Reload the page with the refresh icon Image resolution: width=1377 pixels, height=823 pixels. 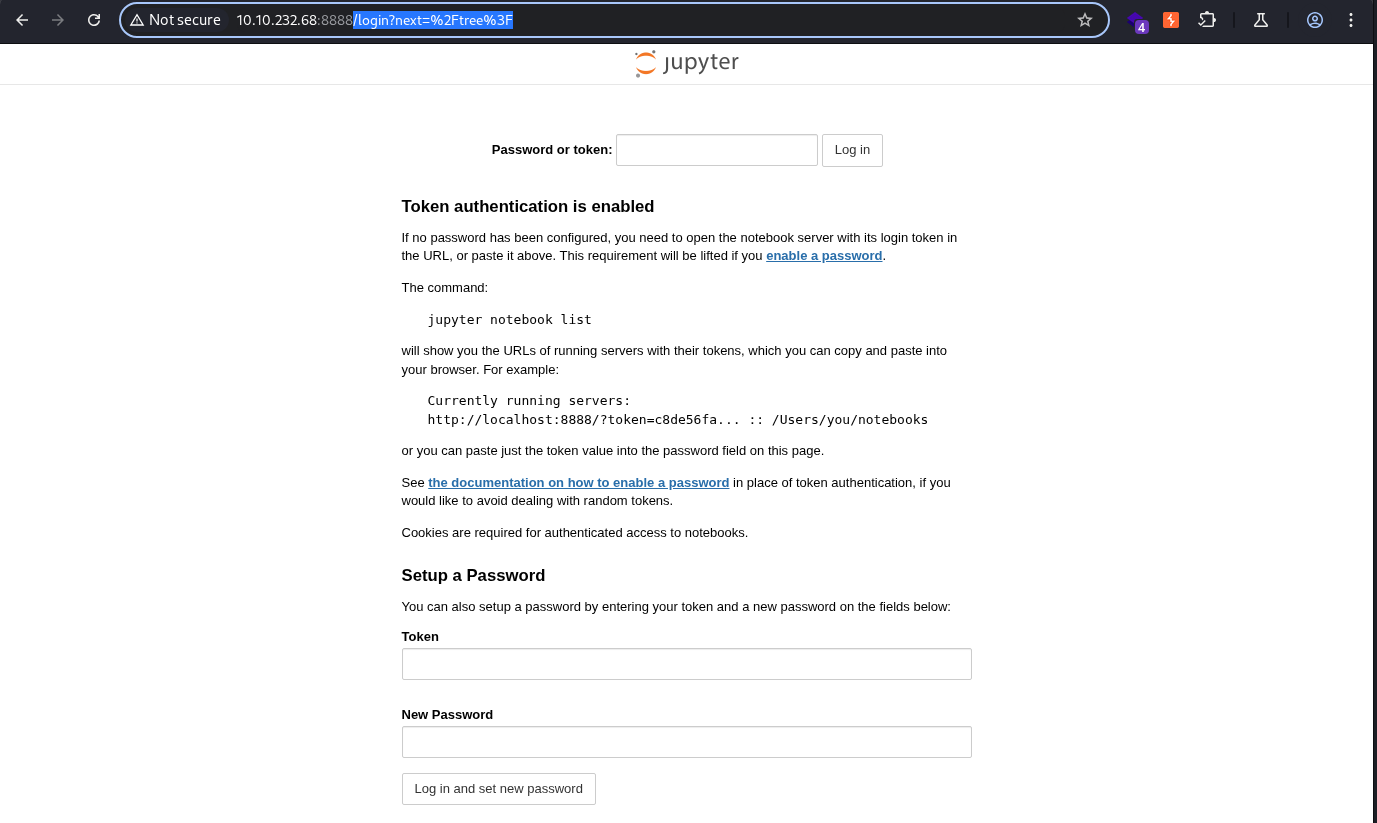point(94,20)
